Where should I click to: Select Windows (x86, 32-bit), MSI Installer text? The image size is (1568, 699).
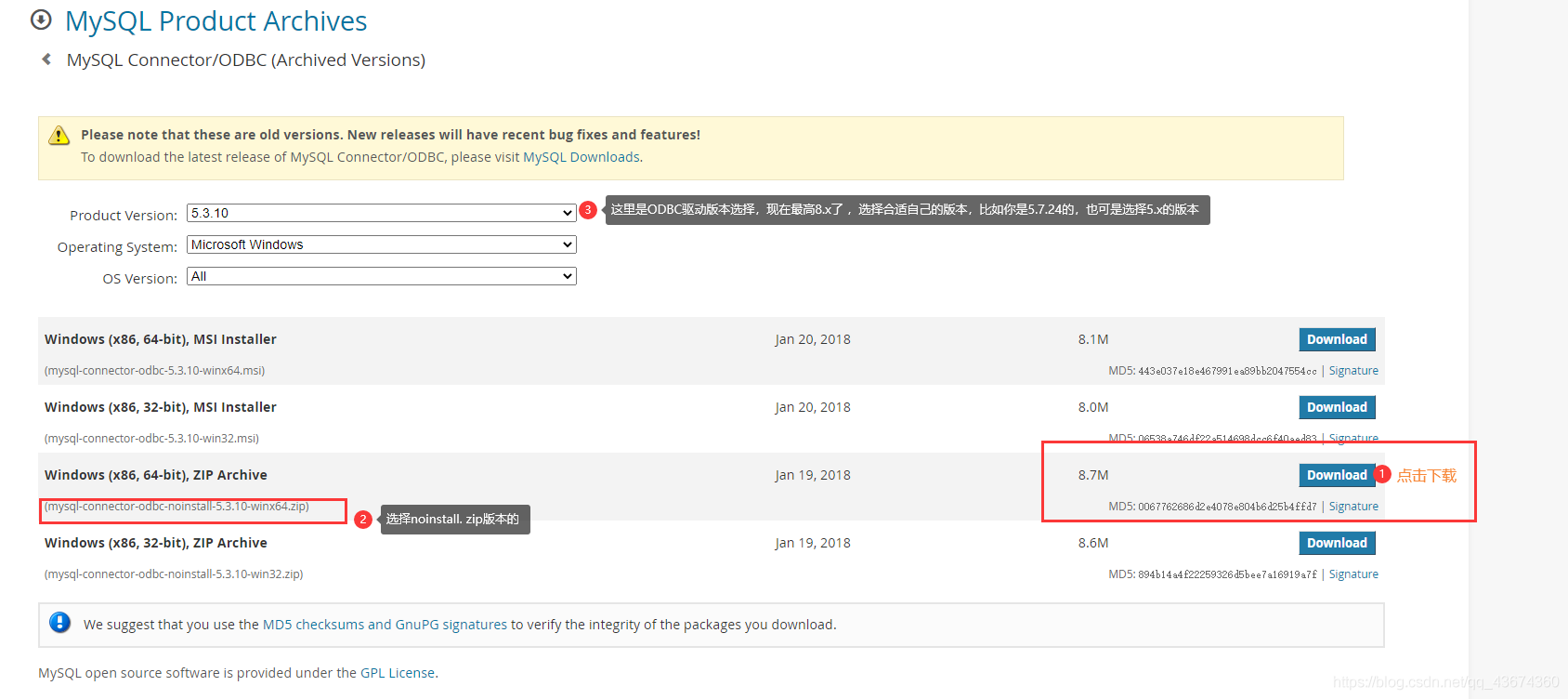tap(161, 407)
